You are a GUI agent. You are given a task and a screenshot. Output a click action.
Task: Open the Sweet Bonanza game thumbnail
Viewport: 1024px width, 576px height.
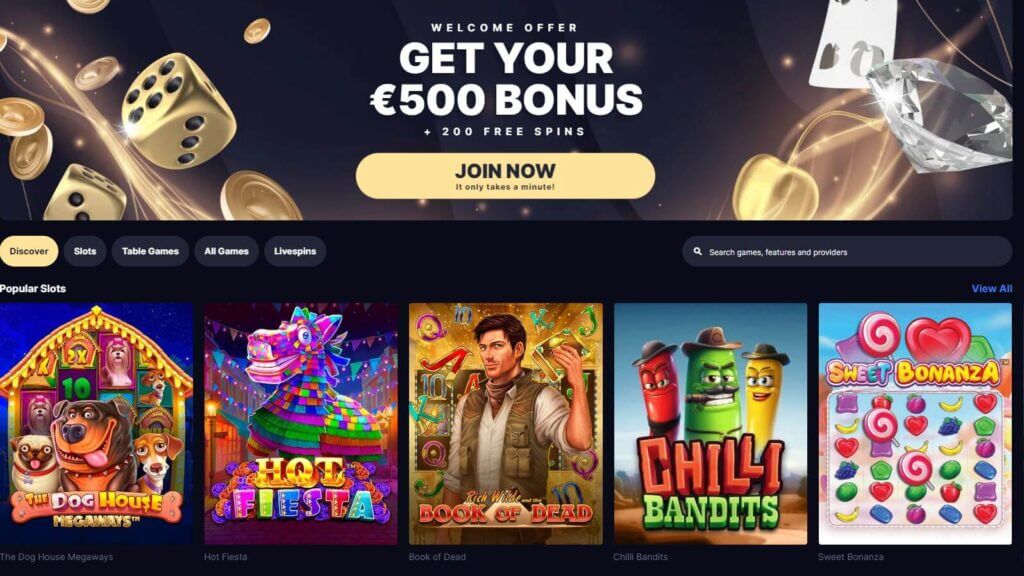point(915,424)
